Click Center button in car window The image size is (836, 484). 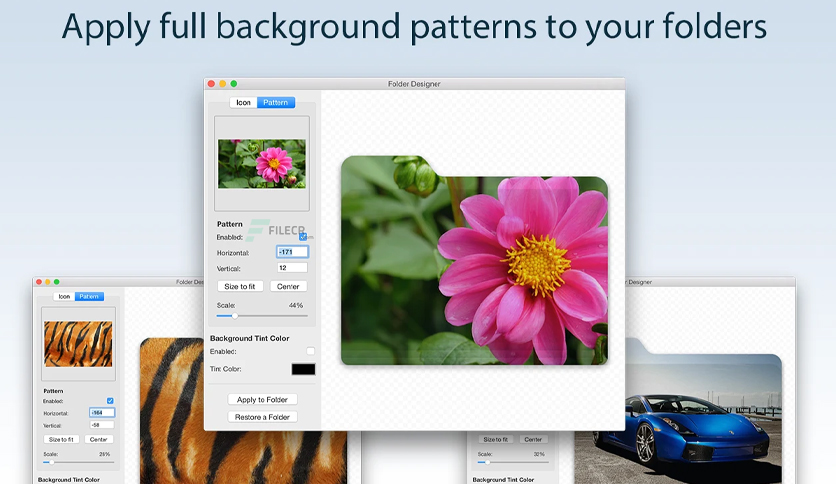533,439
